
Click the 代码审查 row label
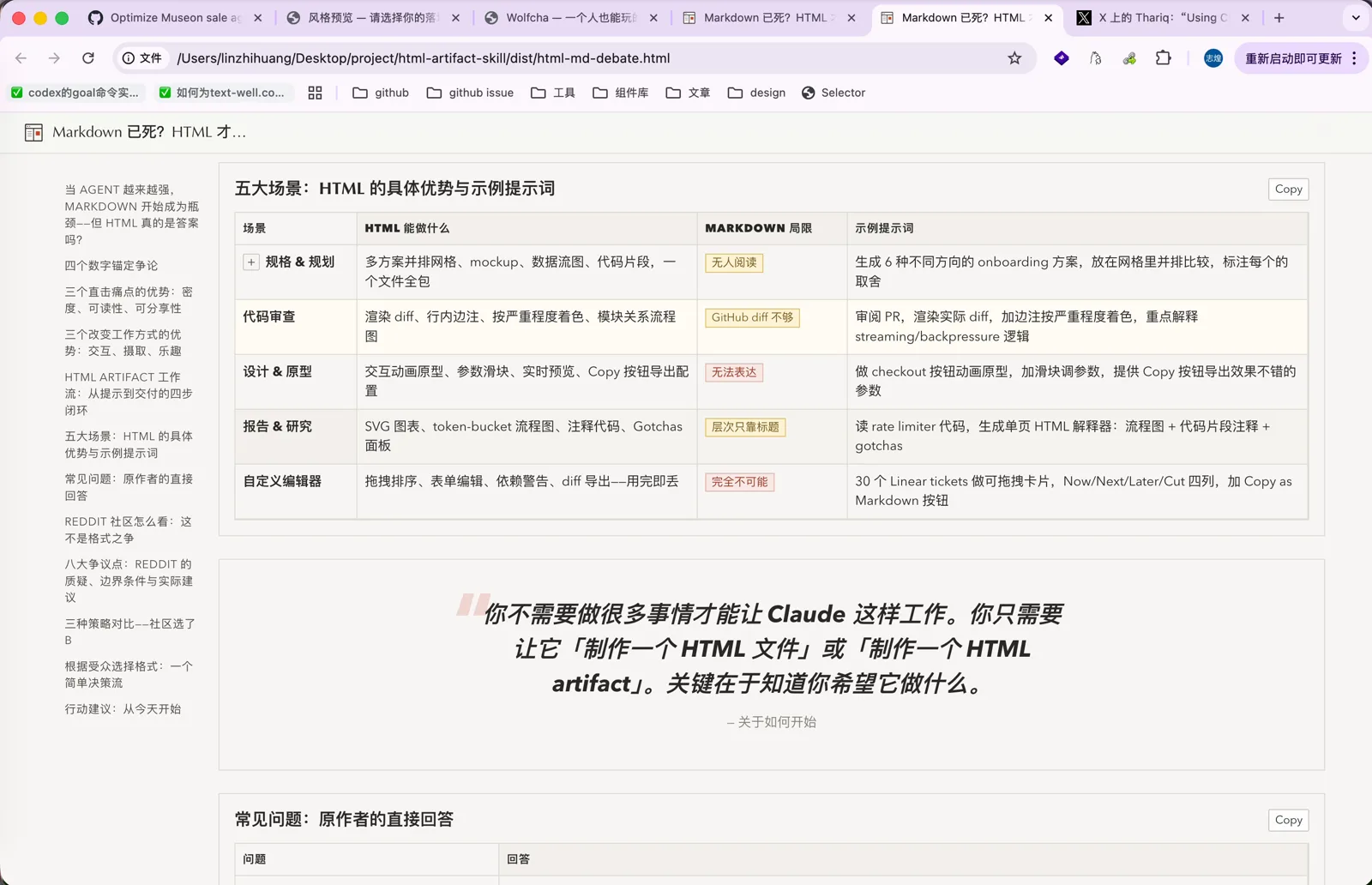[269, 316]
